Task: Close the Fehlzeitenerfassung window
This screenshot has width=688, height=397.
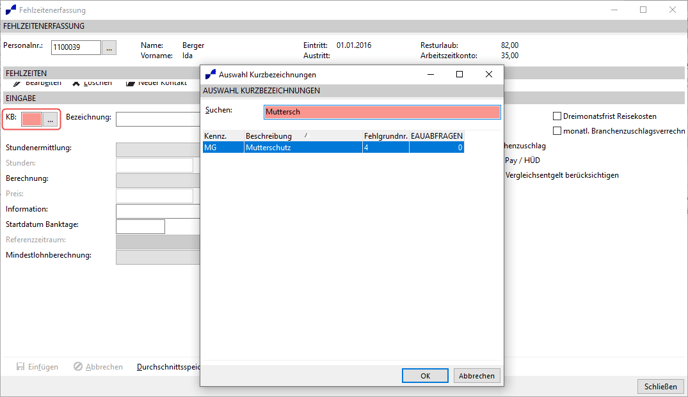Action: pyautogui.click(x=672, y=10)
